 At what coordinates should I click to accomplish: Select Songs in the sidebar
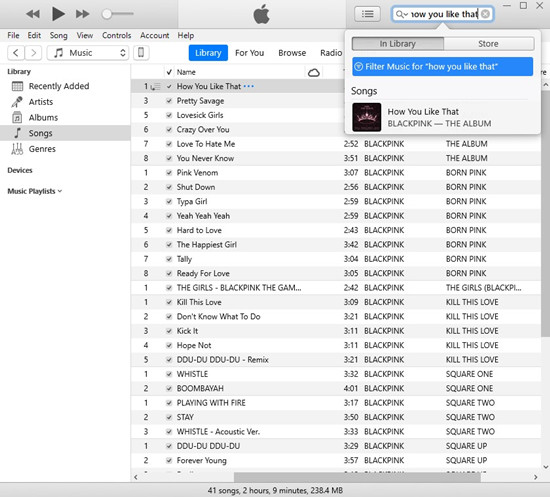65,133
